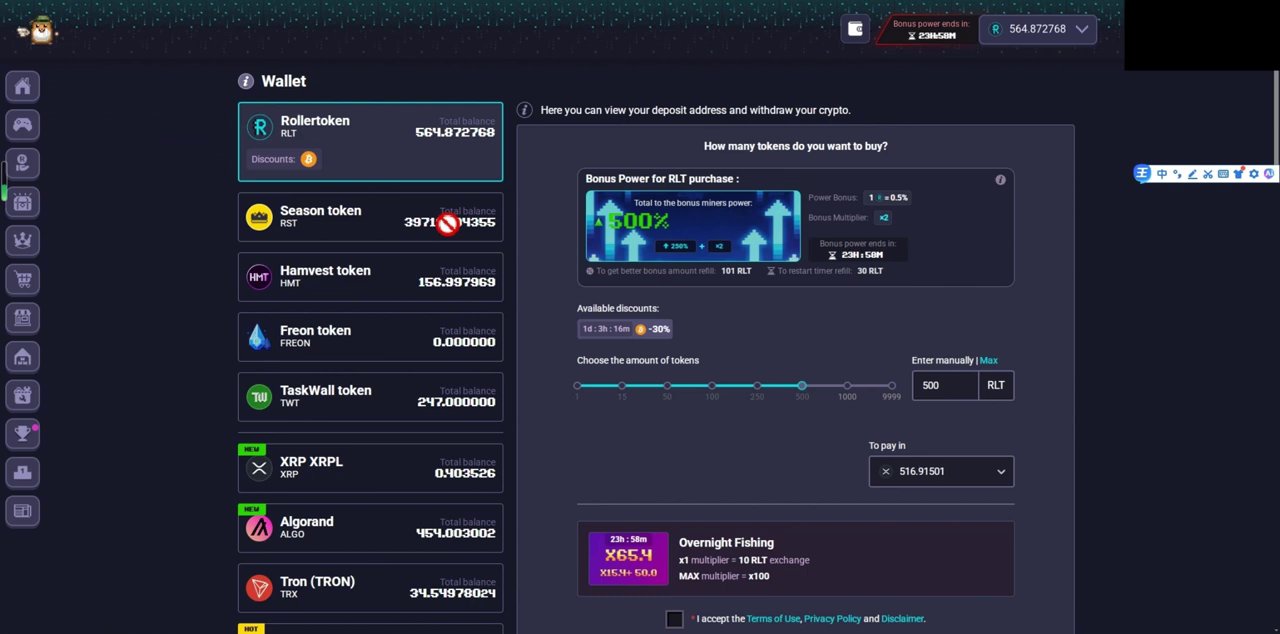
Task: Open the Home page from the sidebar
Action: (x=23, y=86)
